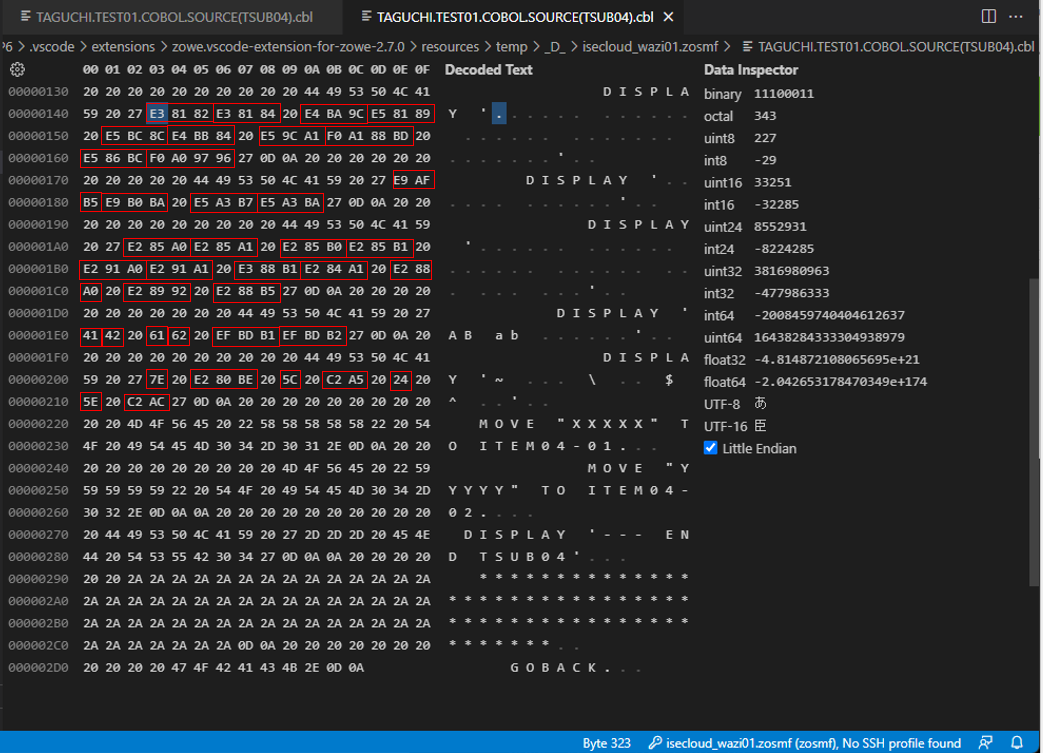Switch to the inactive first TSUB04.cbl tab
Image resolution: width=1043 pixels, height=753 pixels.
172,17
